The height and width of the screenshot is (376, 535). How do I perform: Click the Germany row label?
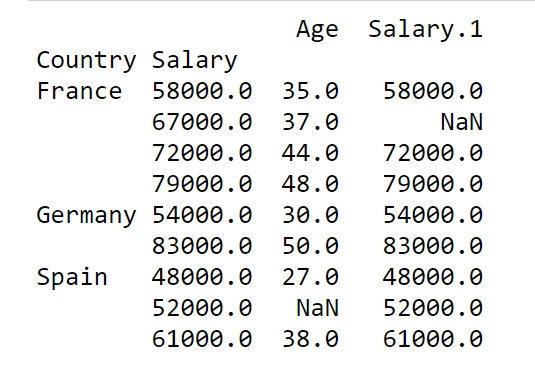click(86, 216)
